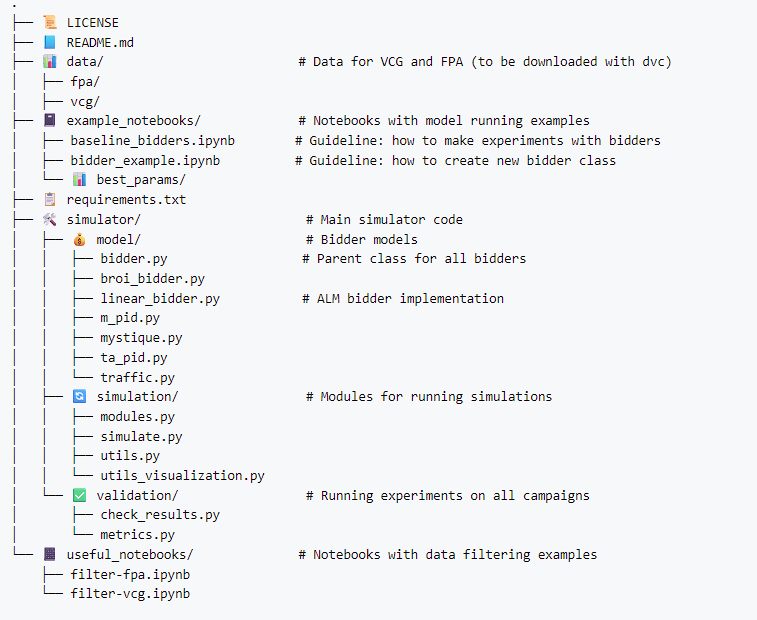Image resolution: width=757 pixels, height=620 pixels.
Task: Click the money bag icon beside model/
Action: coord(79,240)
